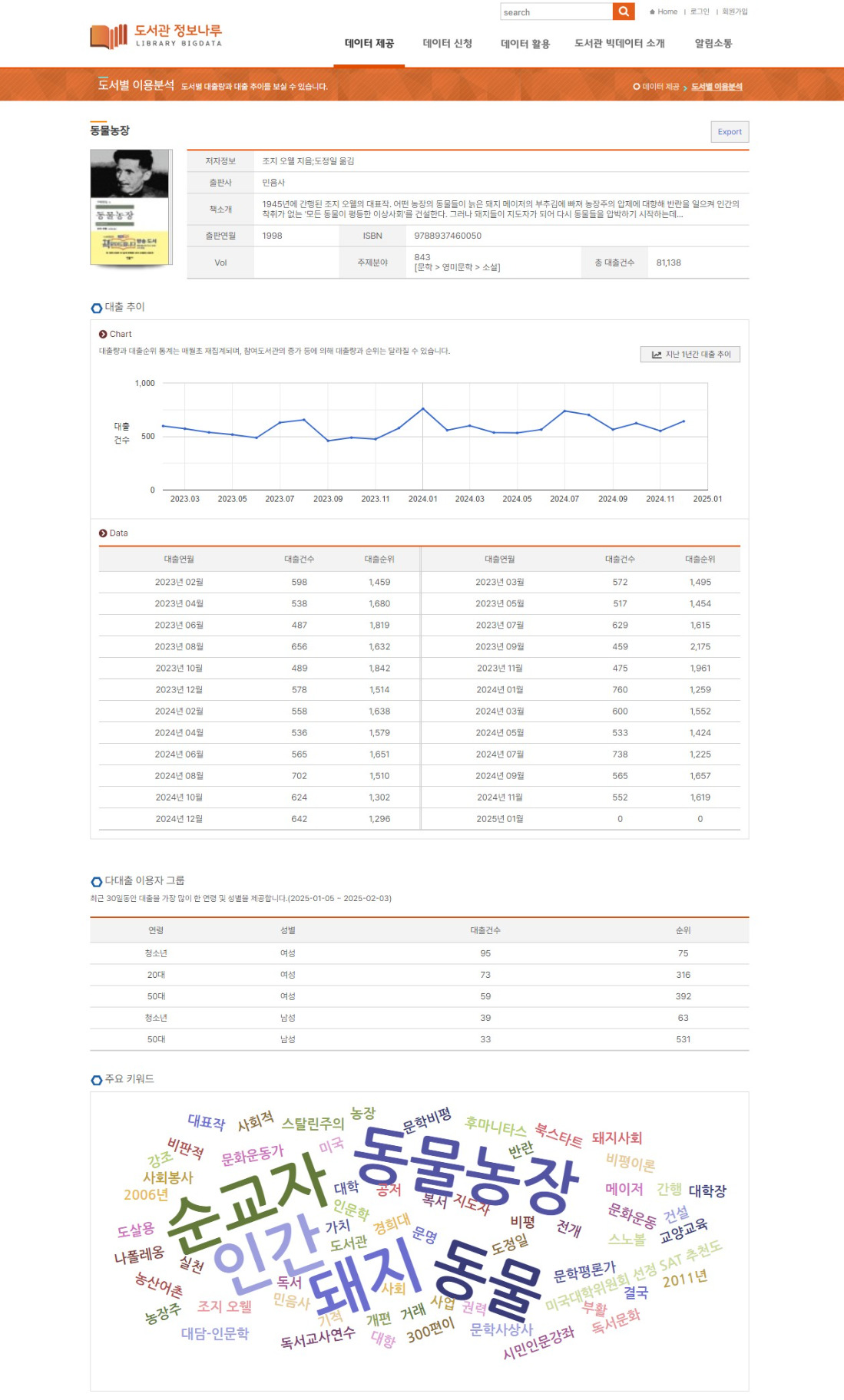This screenshot has width=844, height=1400.
Task: Open the 데이터 활용 menu
Action: click(525, 44)
